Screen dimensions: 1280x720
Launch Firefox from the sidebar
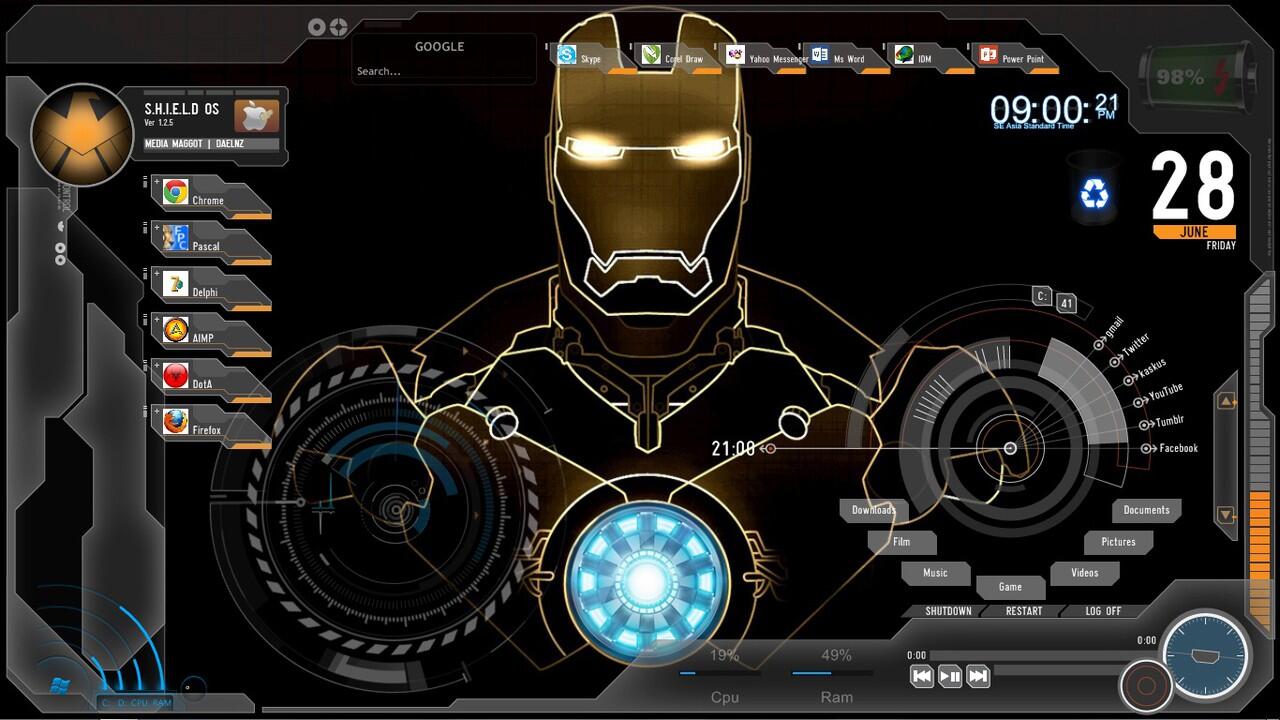point(176,422)
